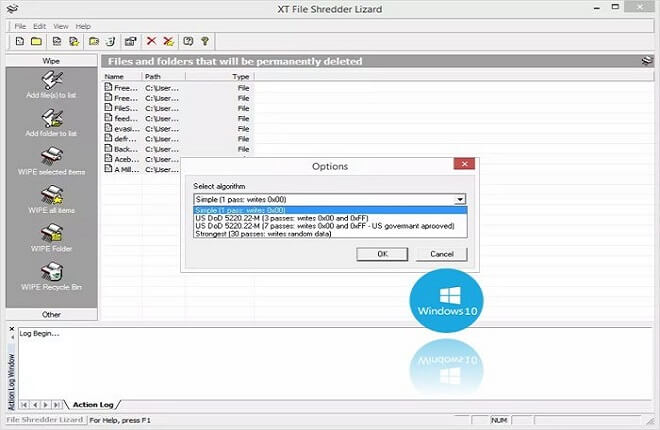Select the Action Log tab
The width and height of the screenshot is (660, 430).
[x=93, y=405]
